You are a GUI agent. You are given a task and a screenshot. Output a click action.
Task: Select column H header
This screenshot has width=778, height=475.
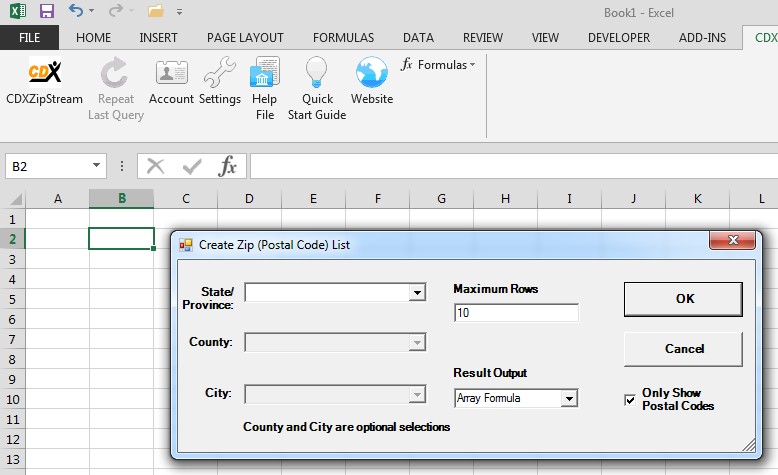pos(505,199)
